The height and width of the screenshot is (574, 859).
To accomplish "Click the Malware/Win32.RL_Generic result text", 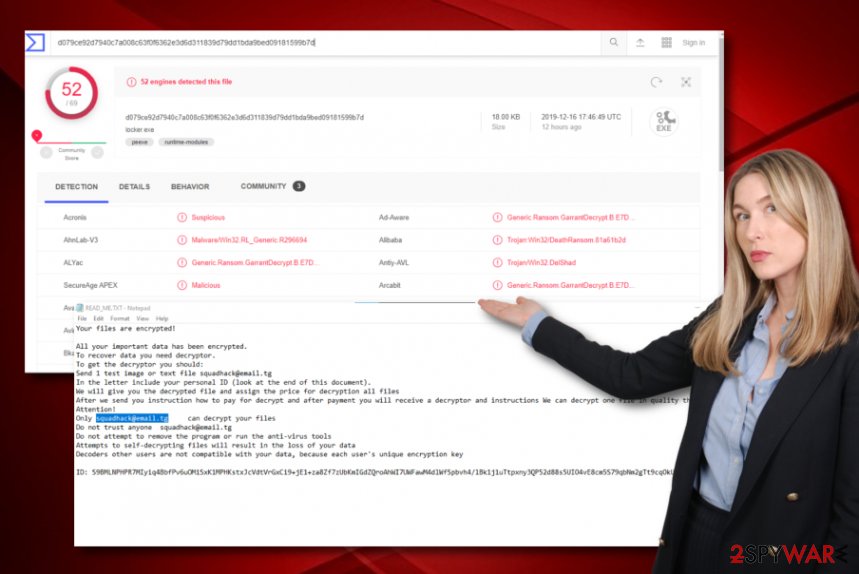I will coord(249,240).
